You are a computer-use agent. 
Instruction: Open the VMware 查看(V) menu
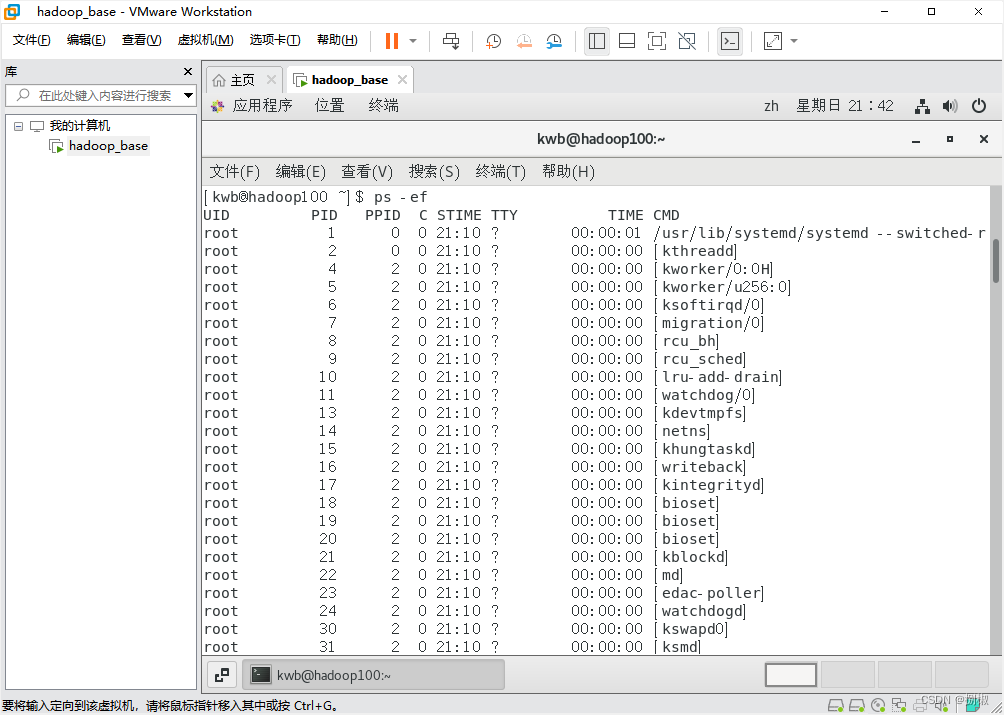tap(142, 40)
